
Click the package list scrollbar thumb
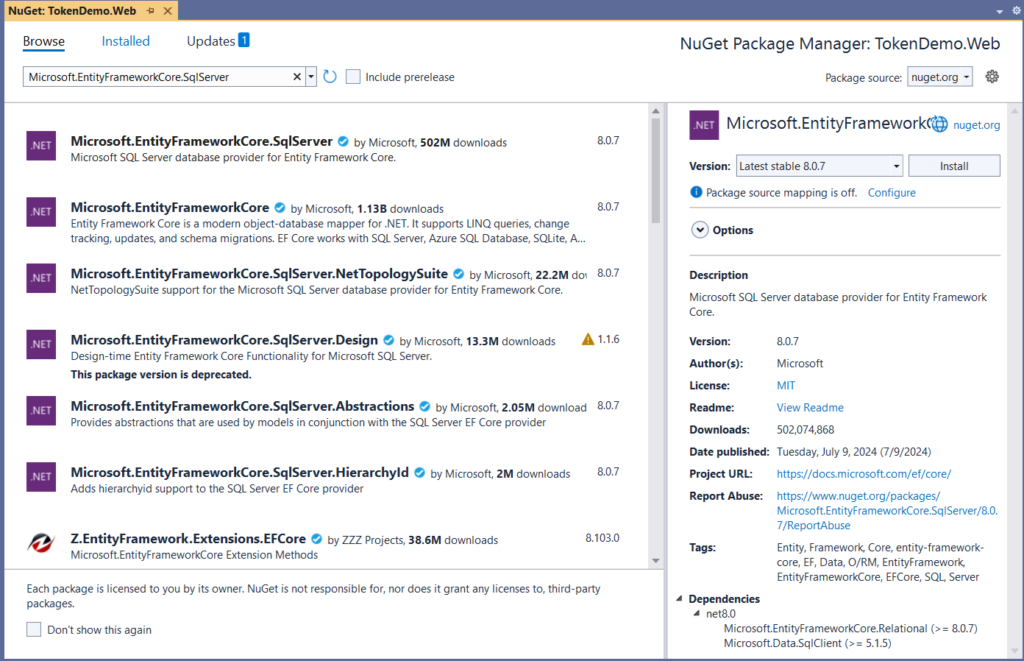656,172
